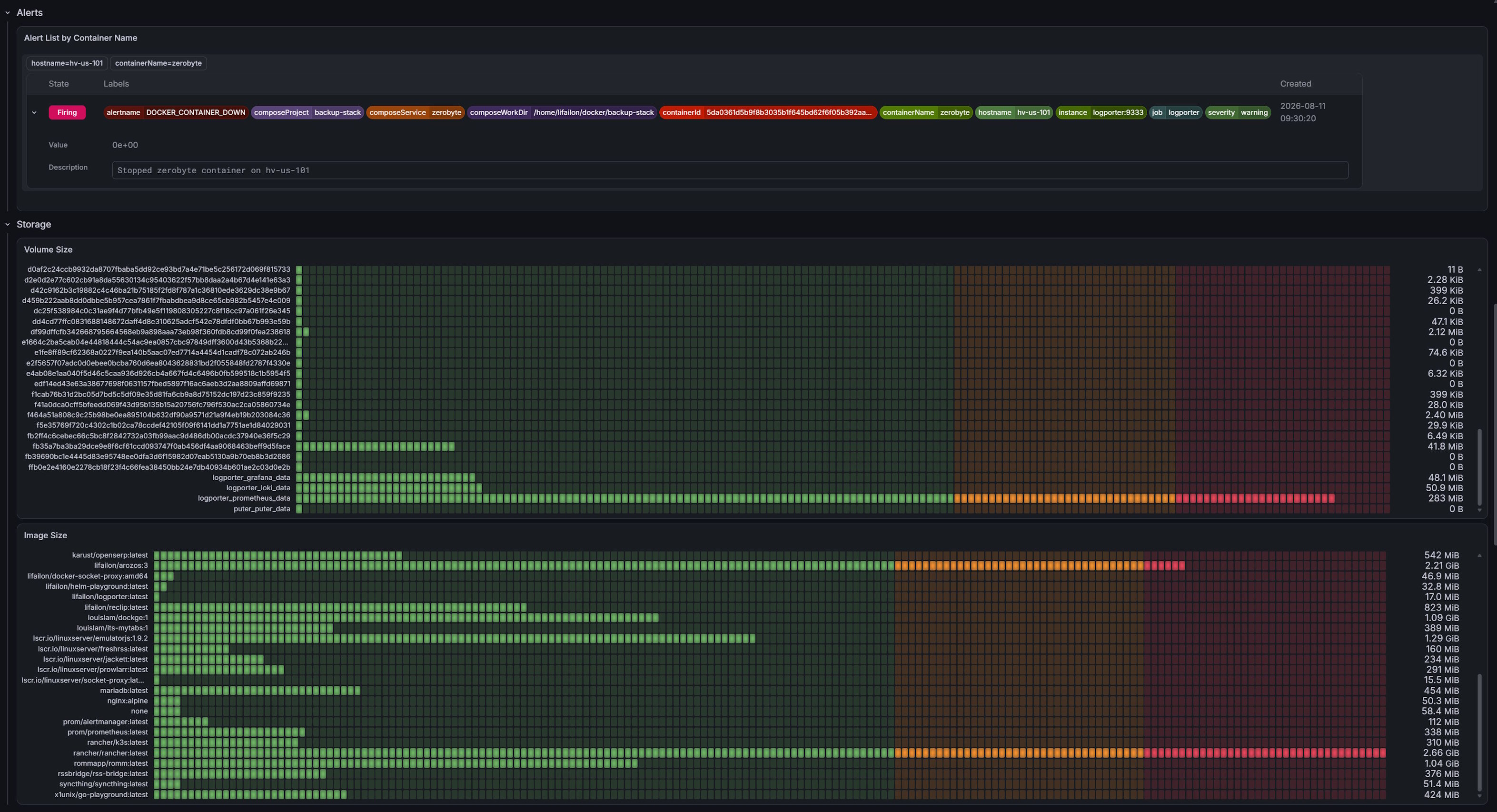This screenshot has width=1497, height=812.
Task: Click the lscr.io/linuxserver/emulatorjs:1.9.2 image label
Action: [90, 639]
